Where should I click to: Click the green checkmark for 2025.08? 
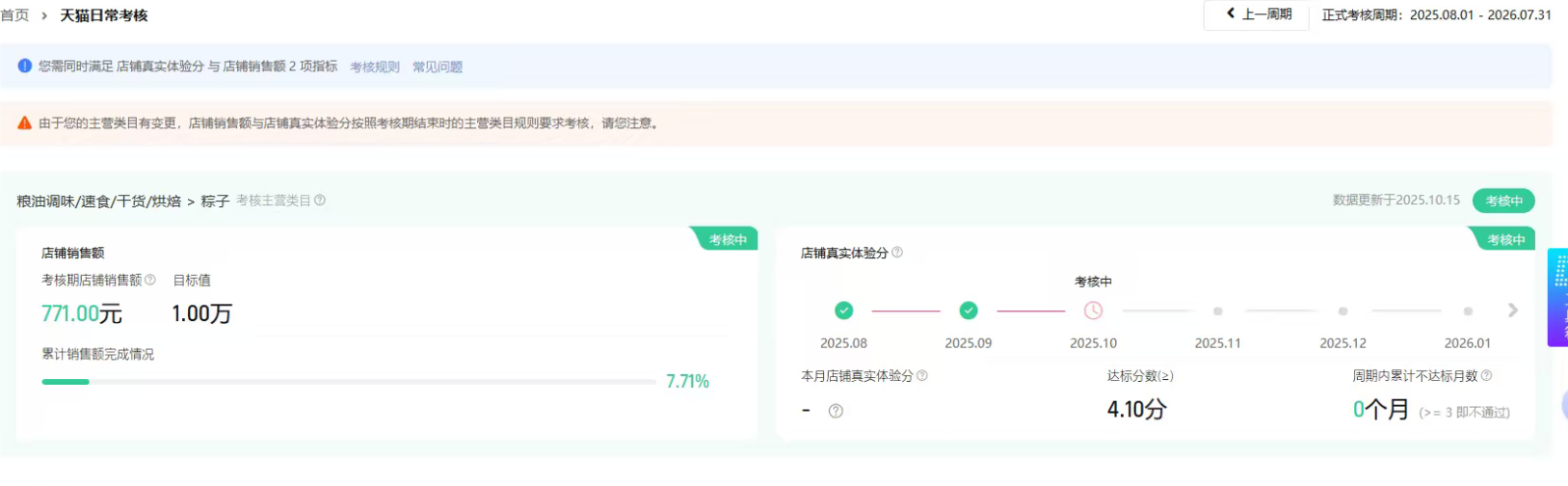[843, 310]
